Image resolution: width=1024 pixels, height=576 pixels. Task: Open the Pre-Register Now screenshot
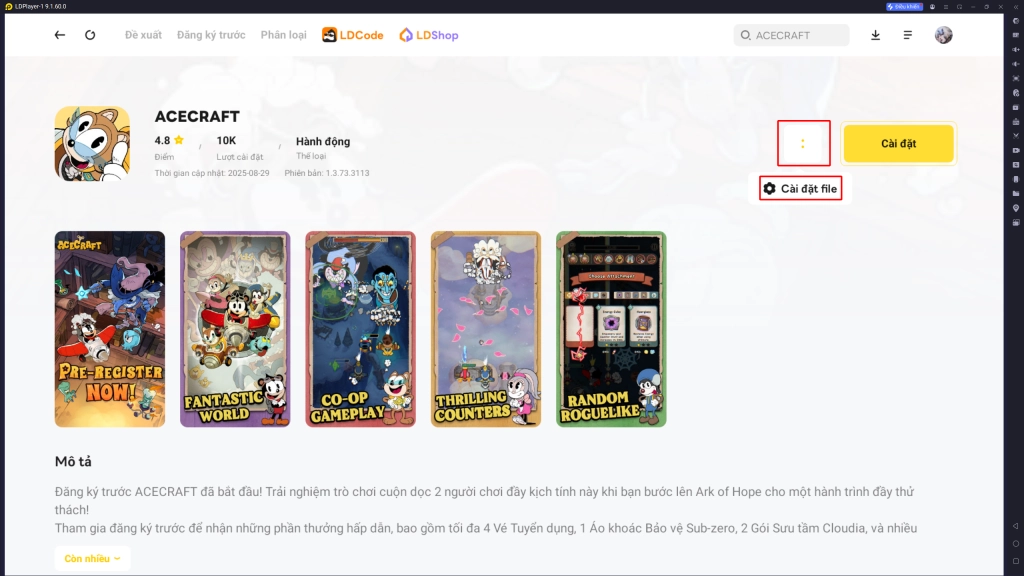(x=110, y=329)
